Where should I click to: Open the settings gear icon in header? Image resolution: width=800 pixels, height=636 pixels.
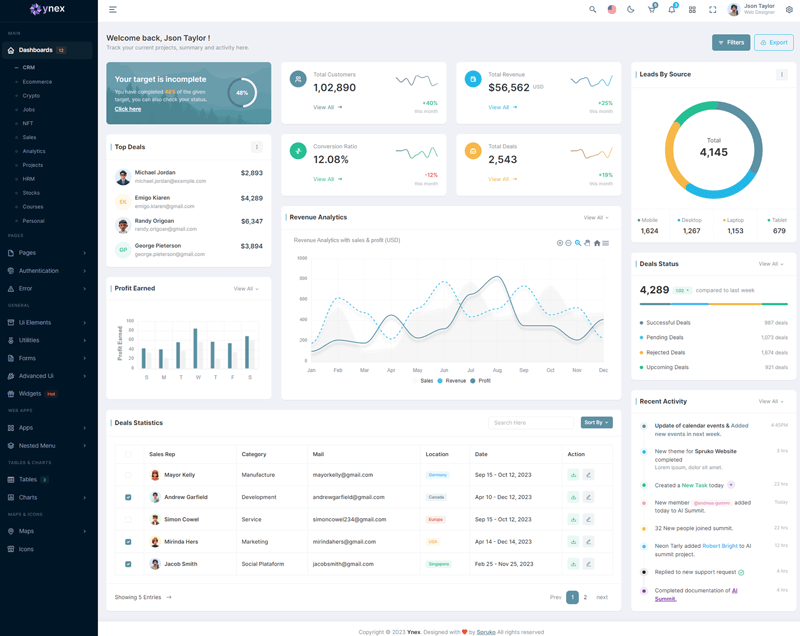[x=789, y=10]
